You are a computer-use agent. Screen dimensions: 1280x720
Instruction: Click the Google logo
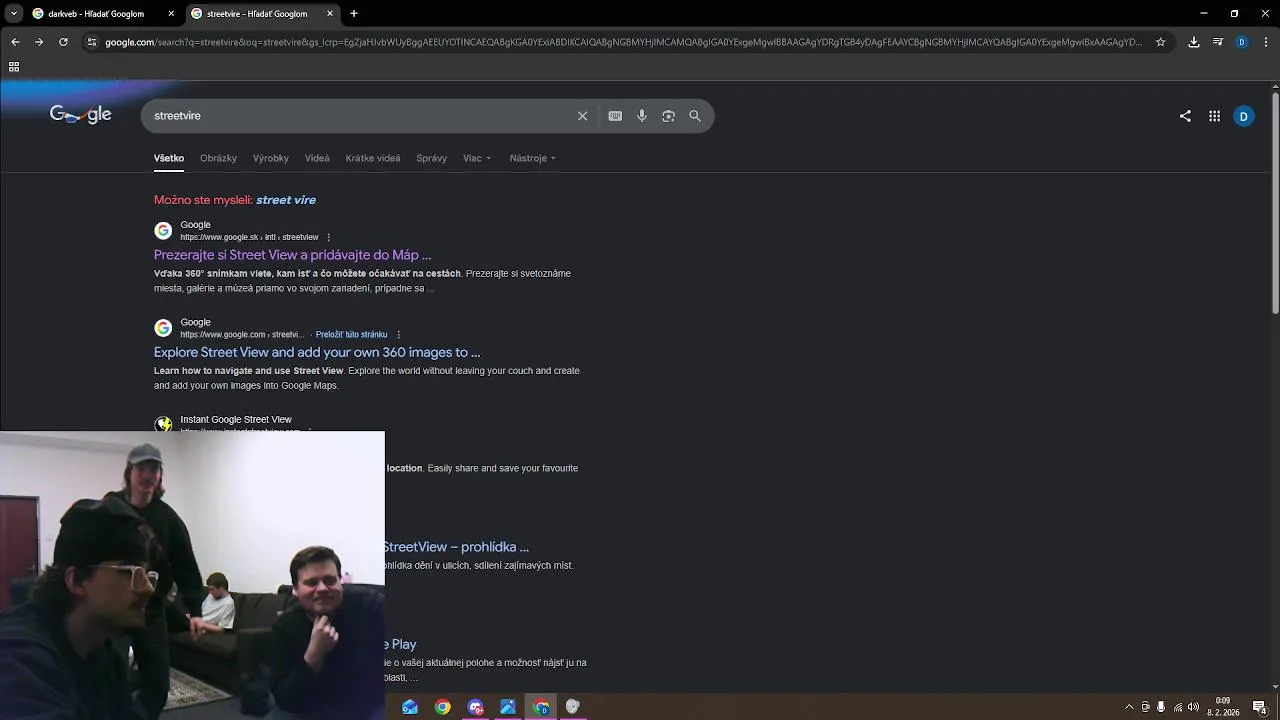[81, 115]
